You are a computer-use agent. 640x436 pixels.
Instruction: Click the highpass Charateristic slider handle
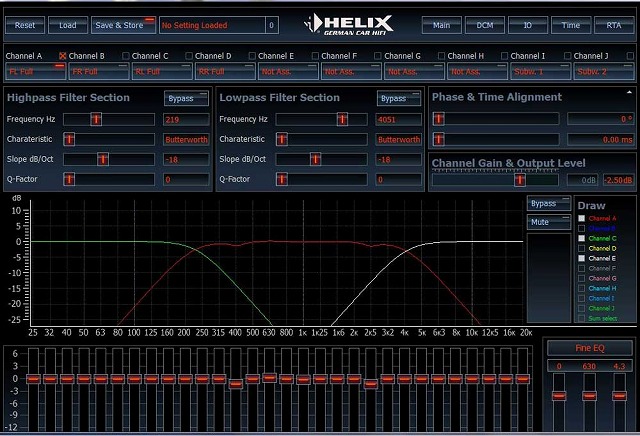point(69,139)
